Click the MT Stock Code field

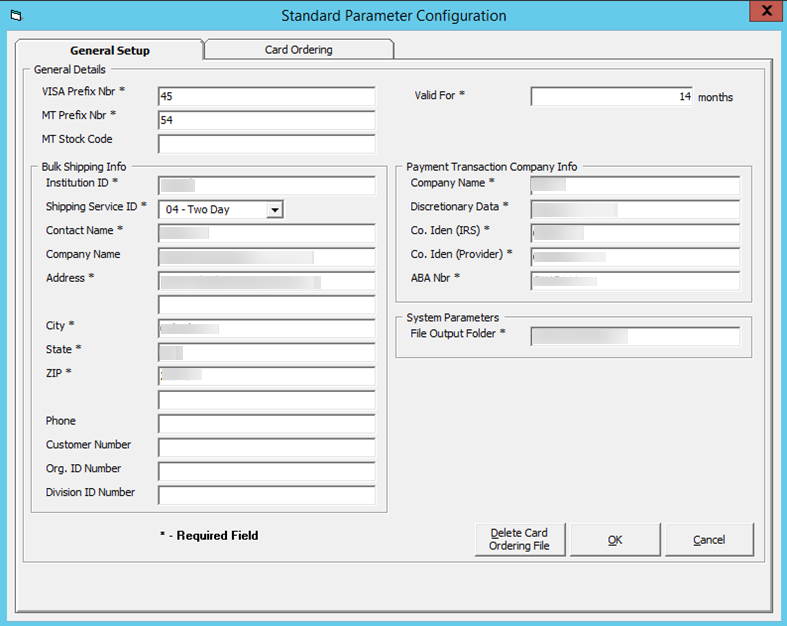(x=267, y=144)
